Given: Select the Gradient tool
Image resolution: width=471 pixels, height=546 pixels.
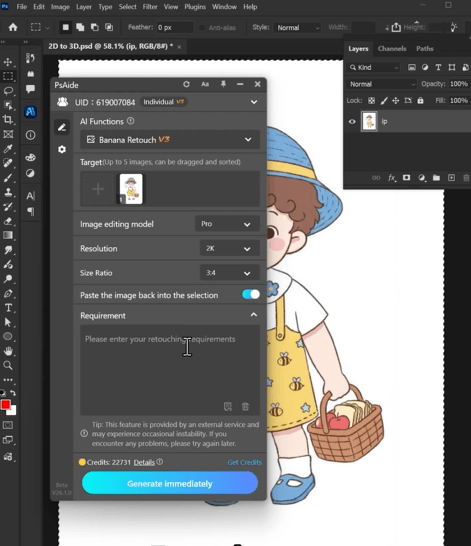Looking at the screenshot, I should tap(8, 235).
